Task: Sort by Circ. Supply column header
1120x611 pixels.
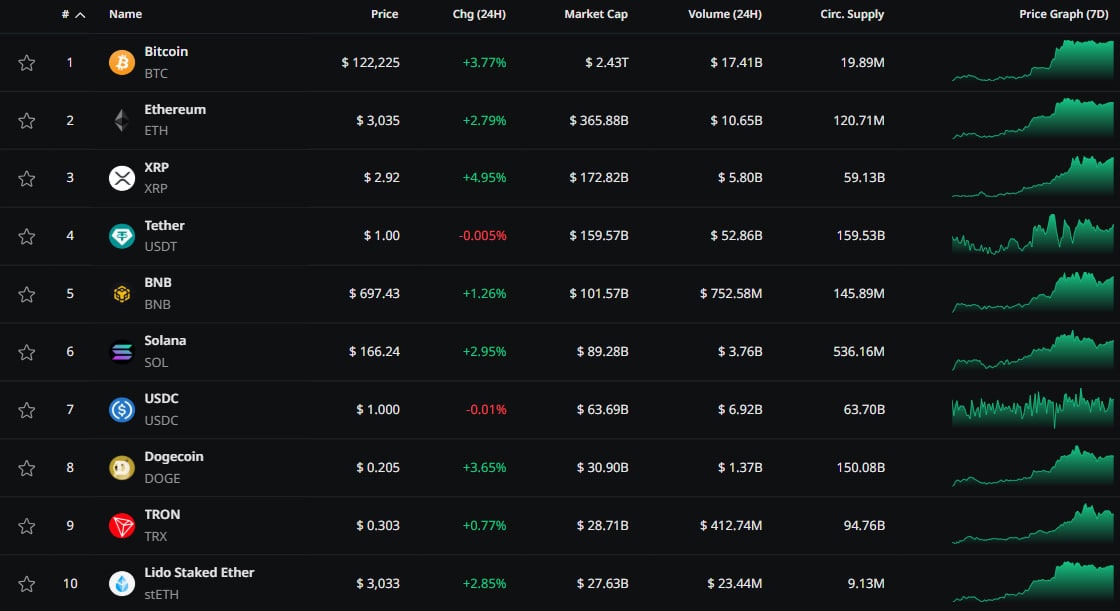Action: tap(851, 14)
